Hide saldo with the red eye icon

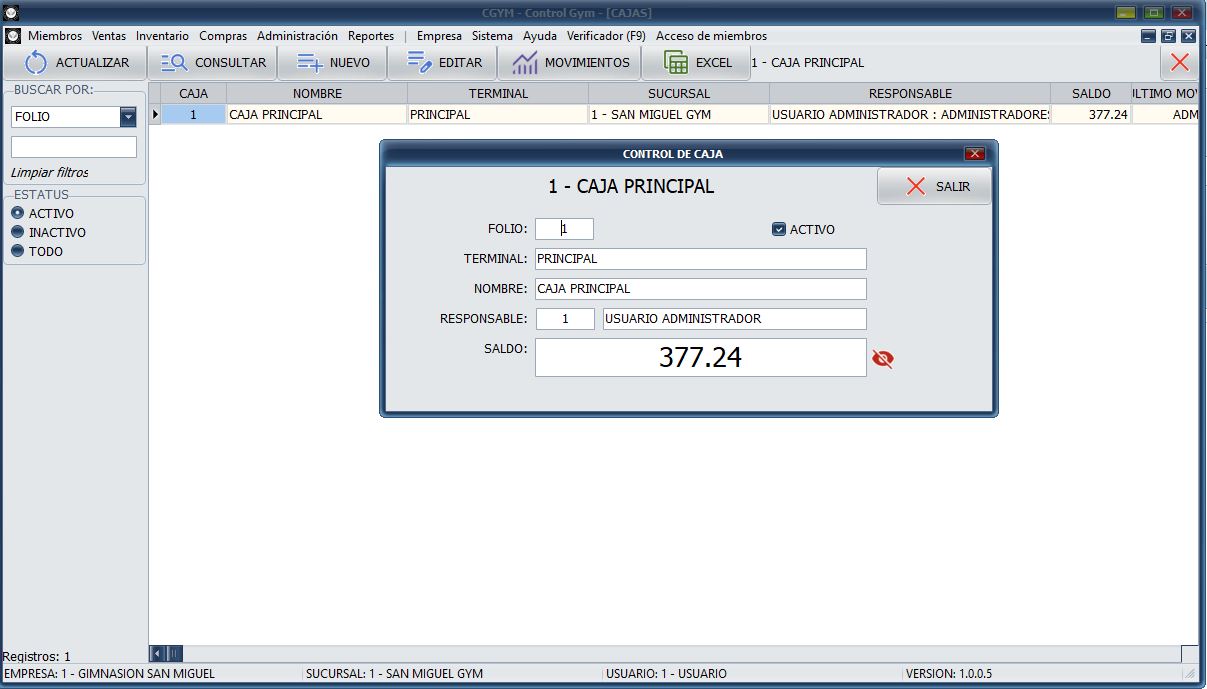[x=882, y=359]
